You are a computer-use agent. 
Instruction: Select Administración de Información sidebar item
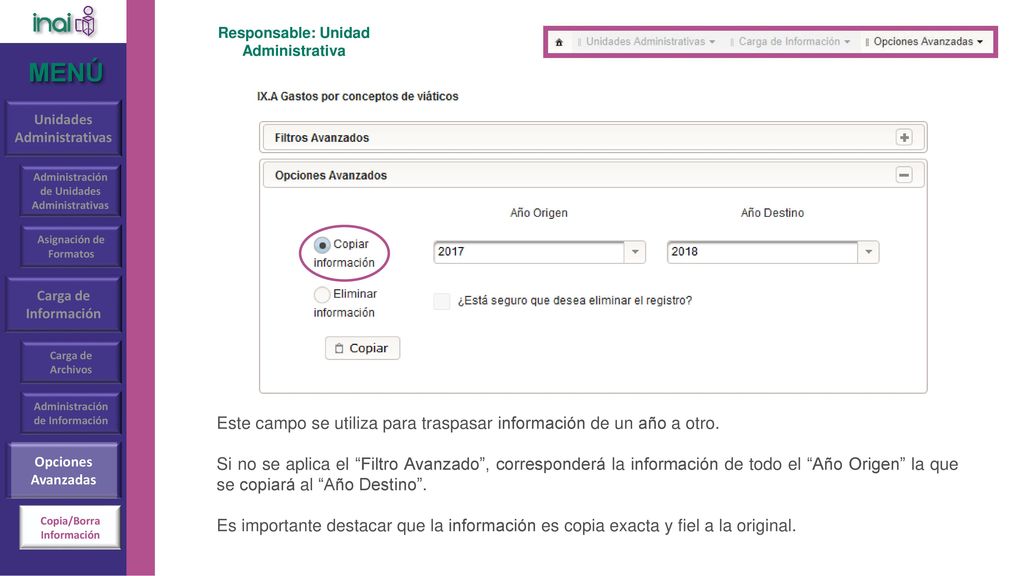tap(71, 413)
